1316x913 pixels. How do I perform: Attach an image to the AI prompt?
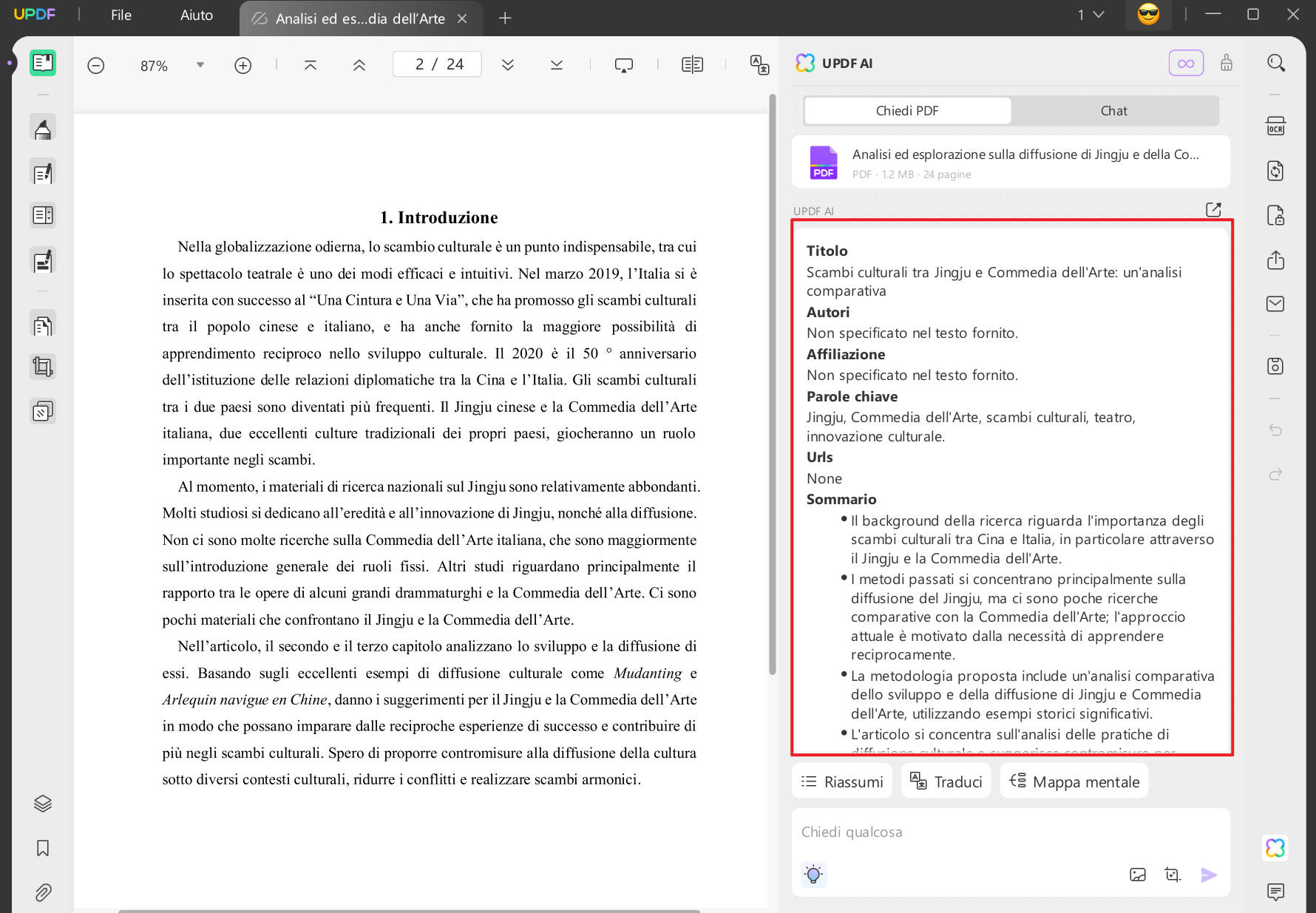pyautogui.click(x=1138, y=875)
